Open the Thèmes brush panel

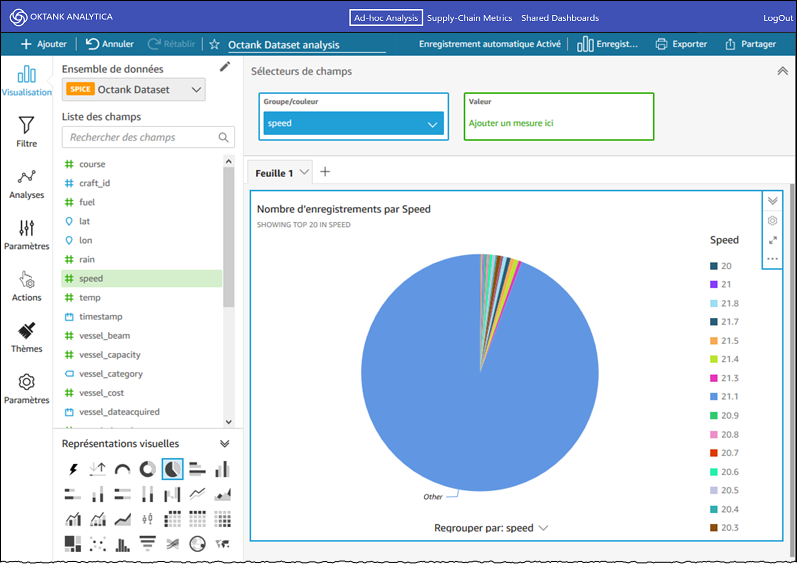point(26,337)
